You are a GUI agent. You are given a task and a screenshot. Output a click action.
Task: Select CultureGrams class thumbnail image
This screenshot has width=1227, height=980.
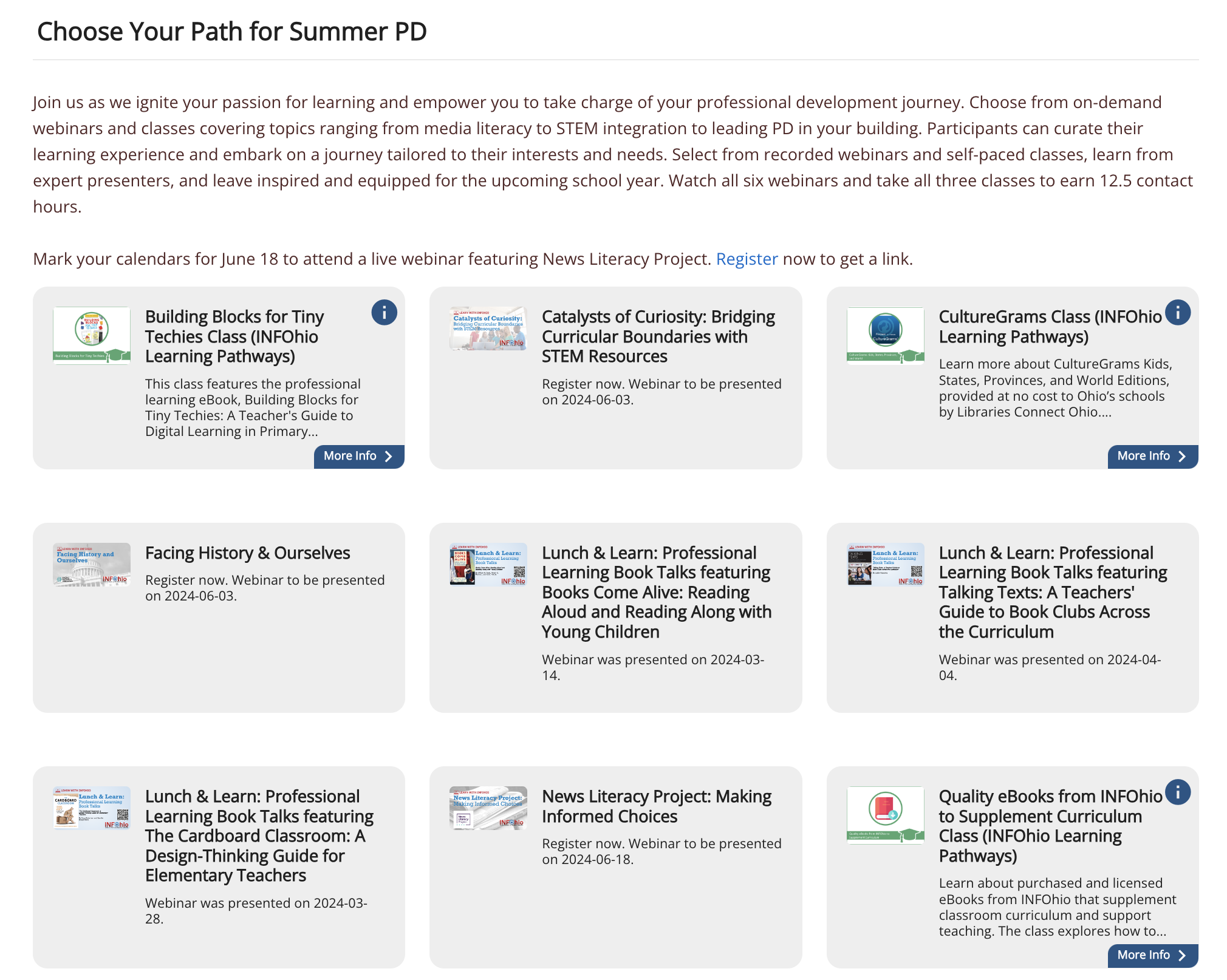point(886,336)
